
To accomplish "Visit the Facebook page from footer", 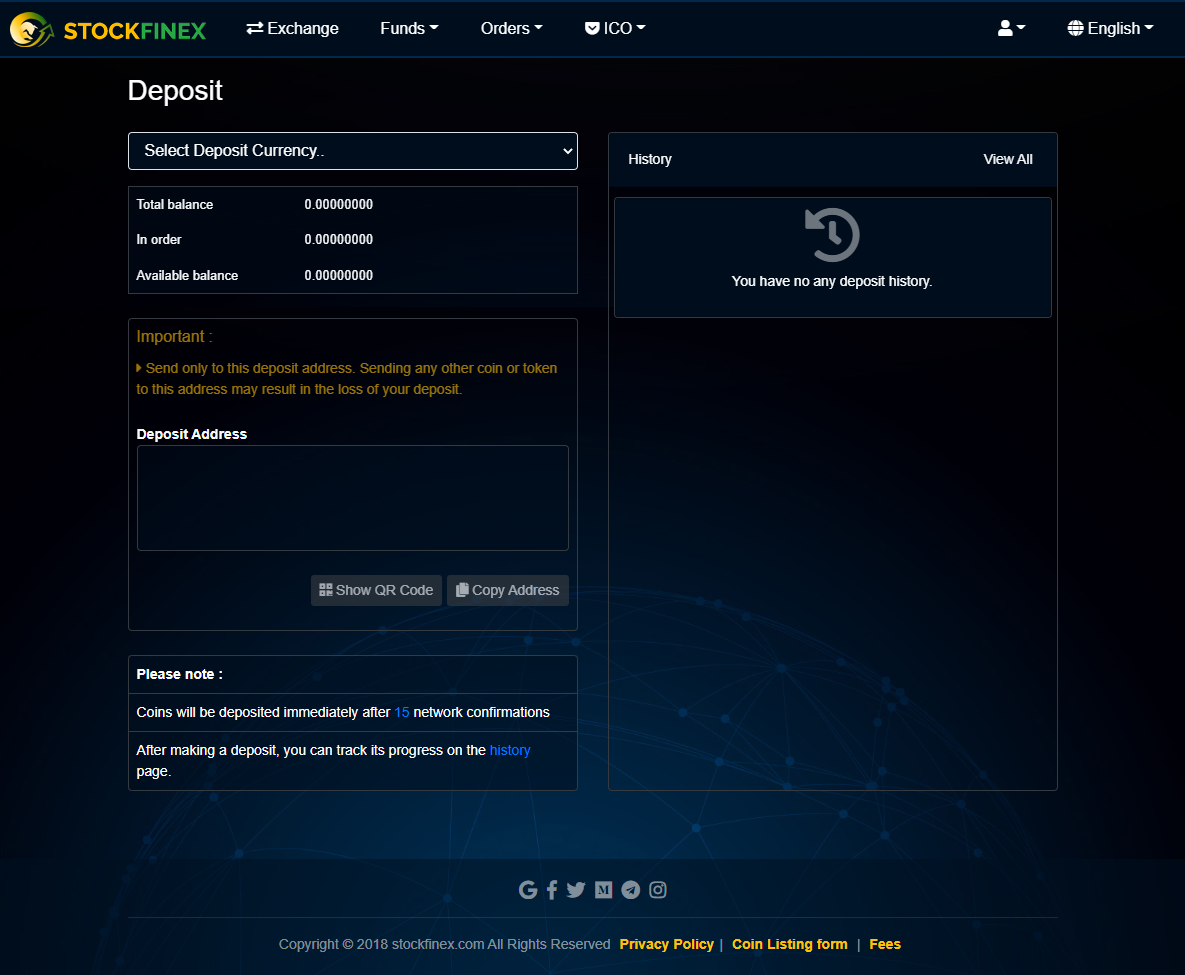I will [551, 889].
